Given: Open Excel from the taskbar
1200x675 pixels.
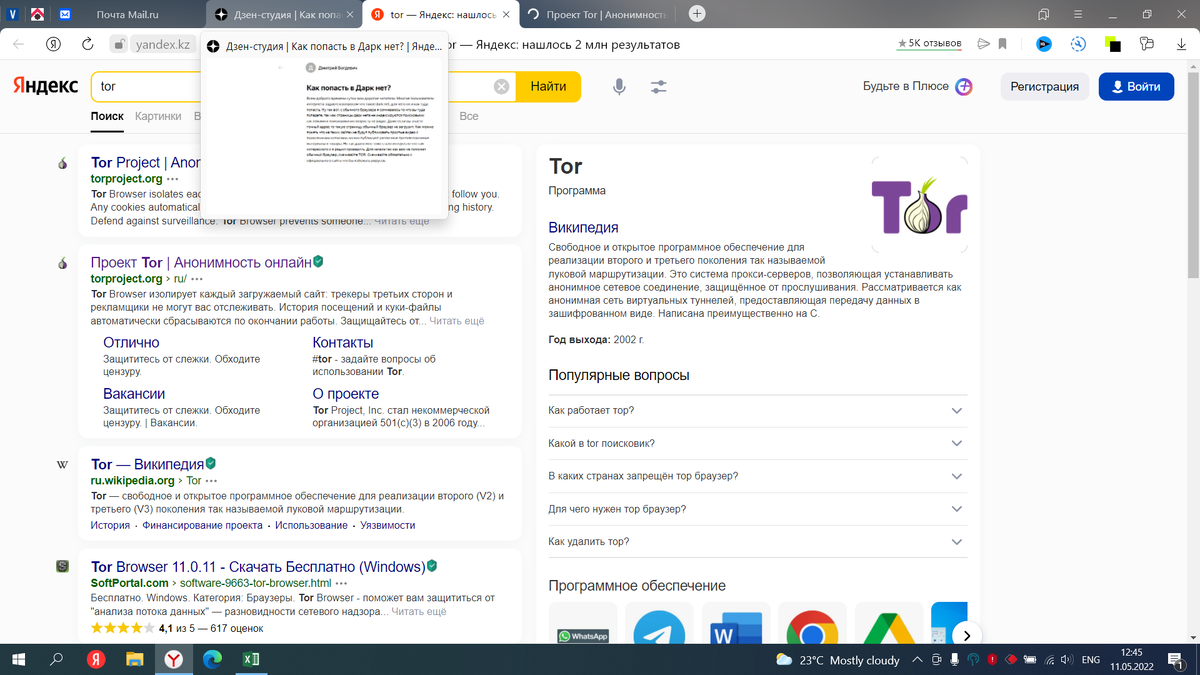Looking at the screenshot, I should pos(252,660).
